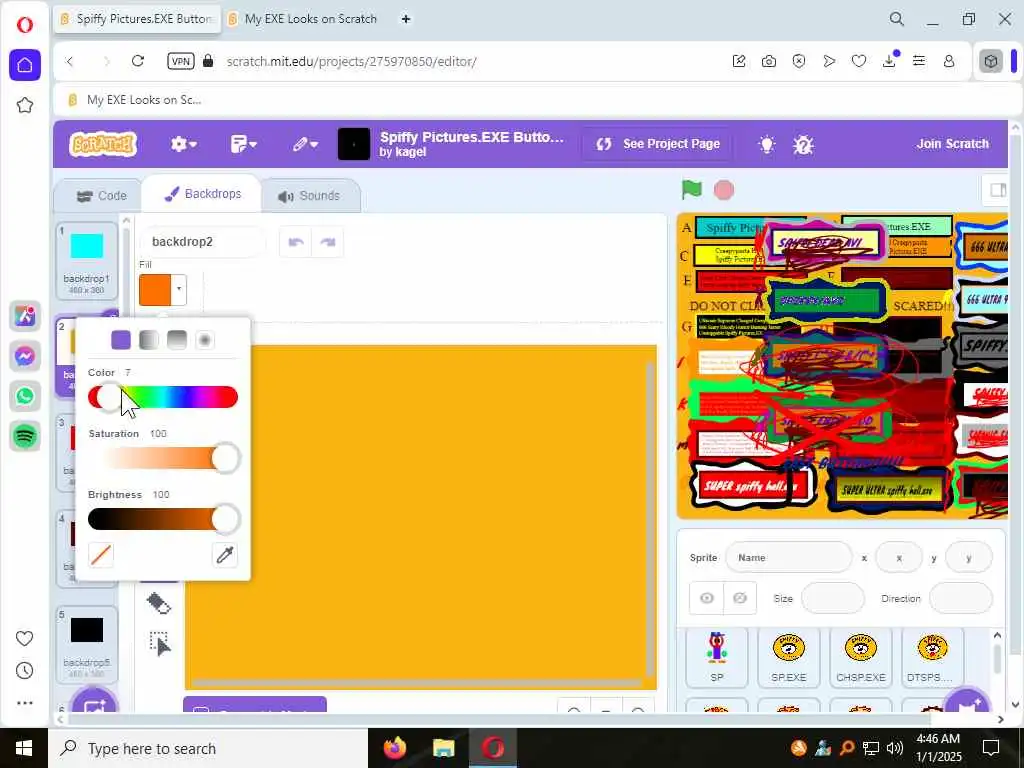This screenshot has width=1024, height=768.
Task: Click the Color hue slider
Action: (x=163, y=397)
